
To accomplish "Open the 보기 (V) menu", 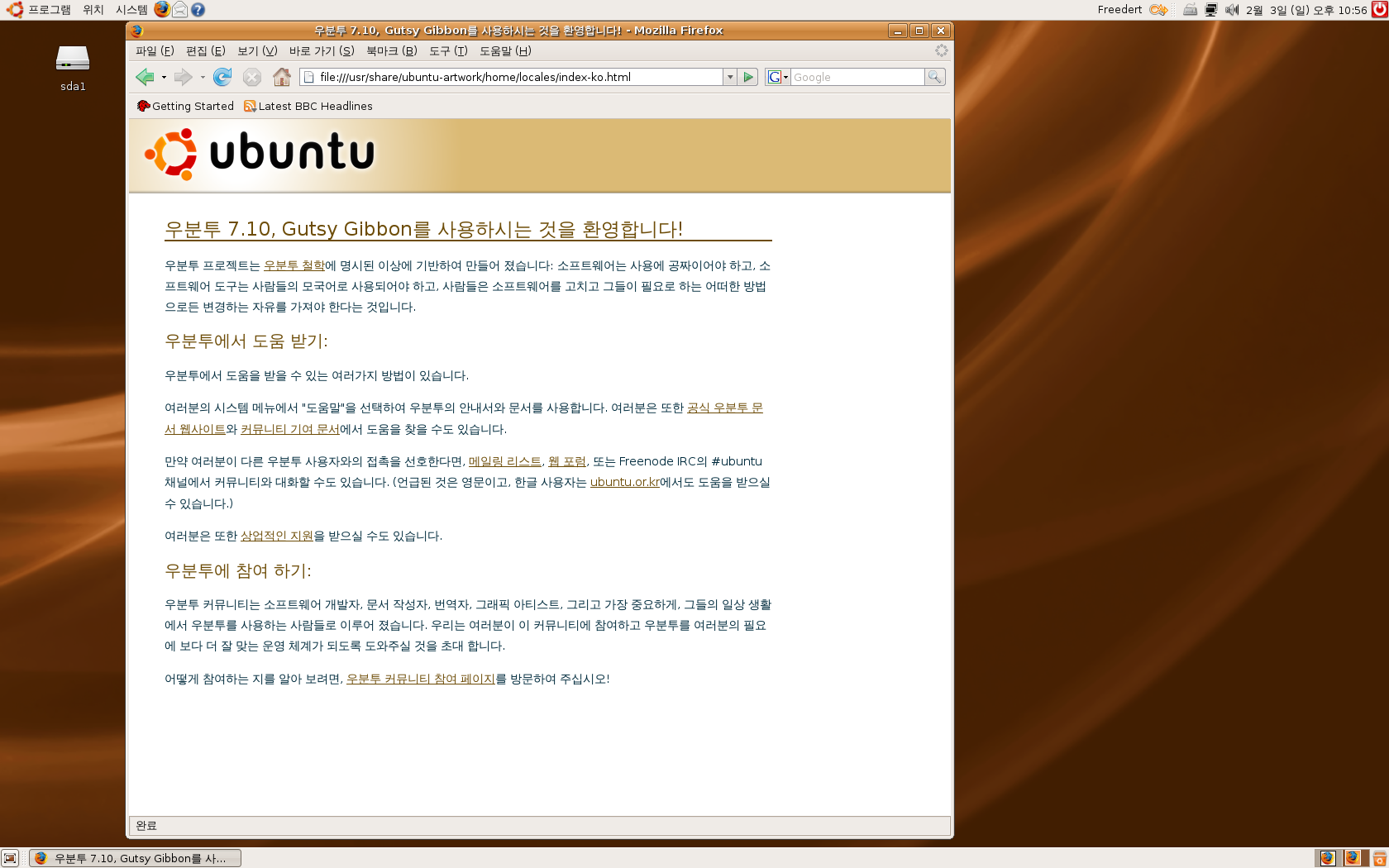I will pyautogui.click(x=257, y=50).
